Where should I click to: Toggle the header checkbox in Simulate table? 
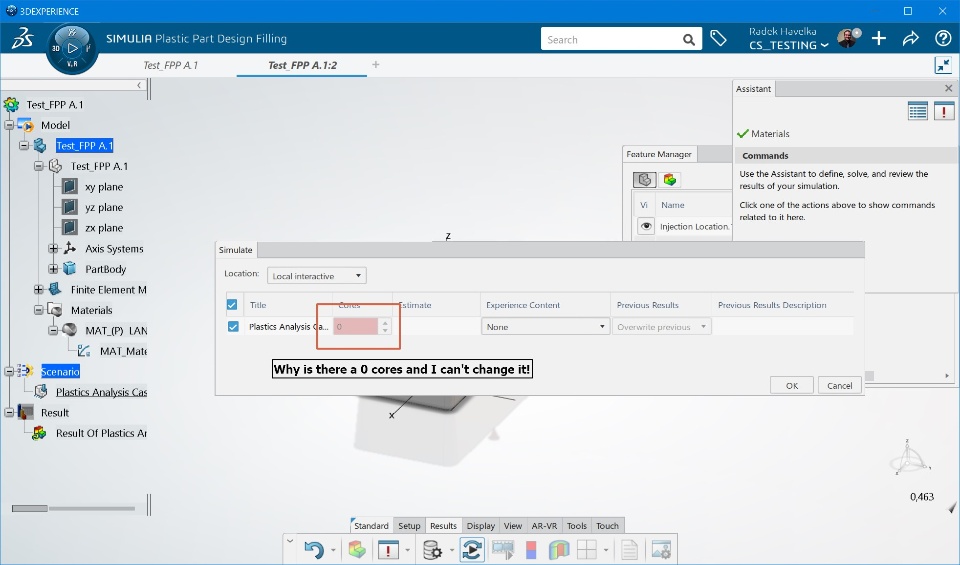pos(232,304)
